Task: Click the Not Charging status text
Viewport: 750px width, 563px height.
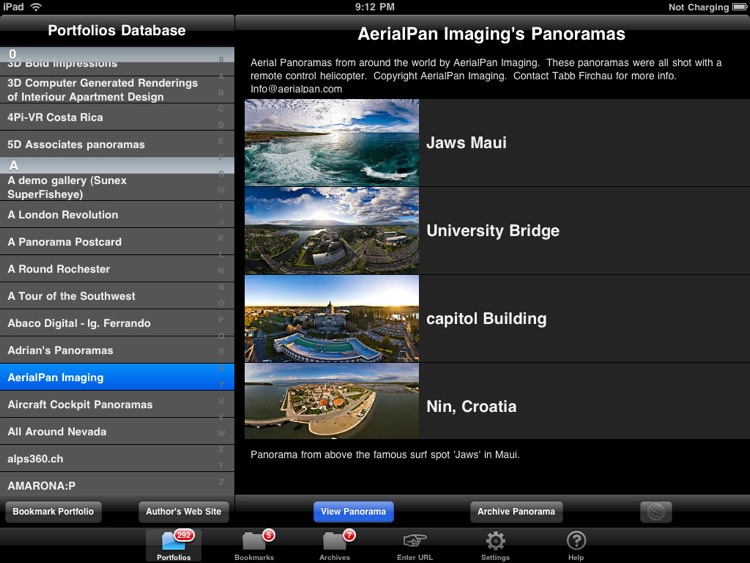Action: (x=698, y=7)
